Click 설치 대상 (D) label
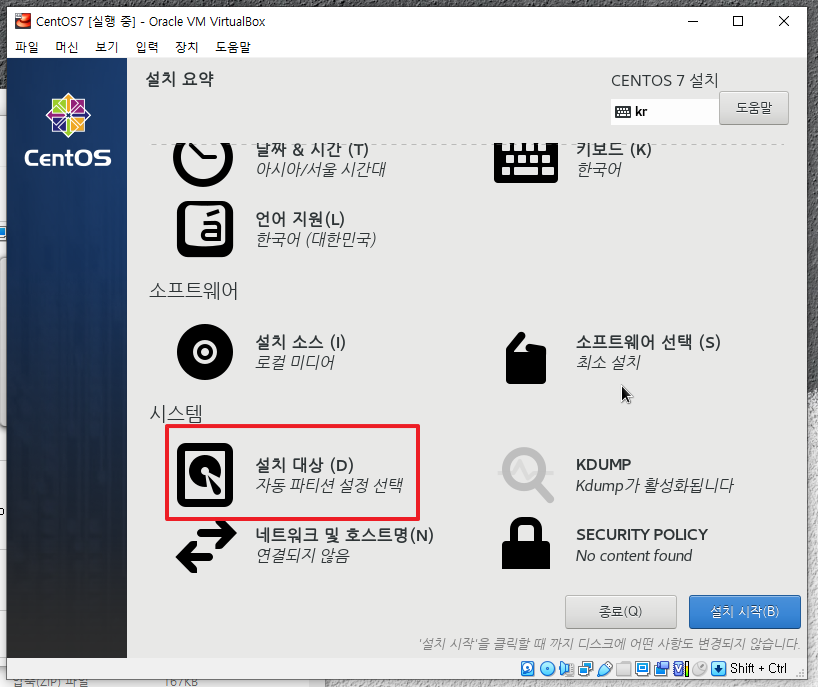 click(304, 465)
